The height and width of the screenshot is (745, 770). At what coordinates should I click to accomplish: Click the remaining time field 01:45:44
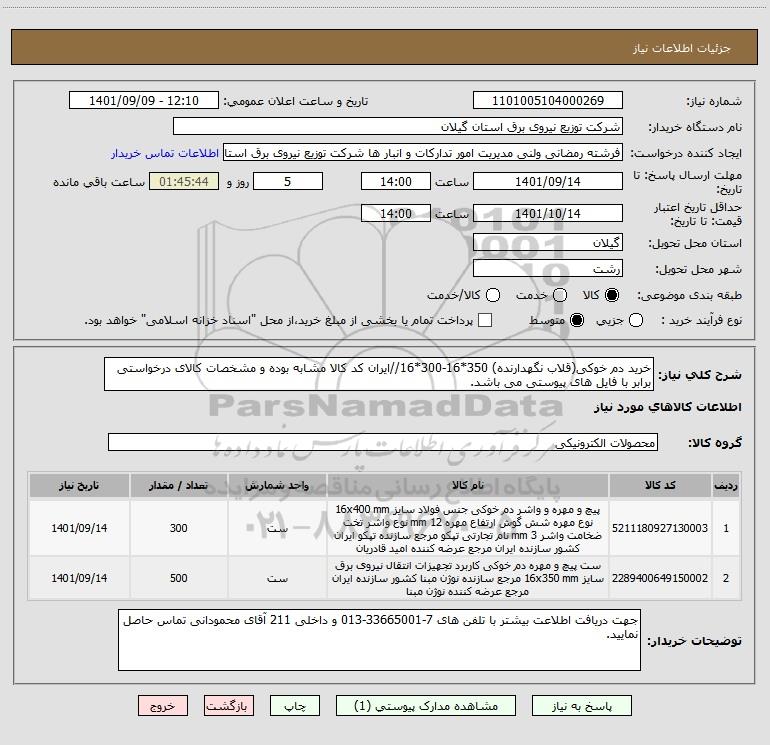[184, 181]
